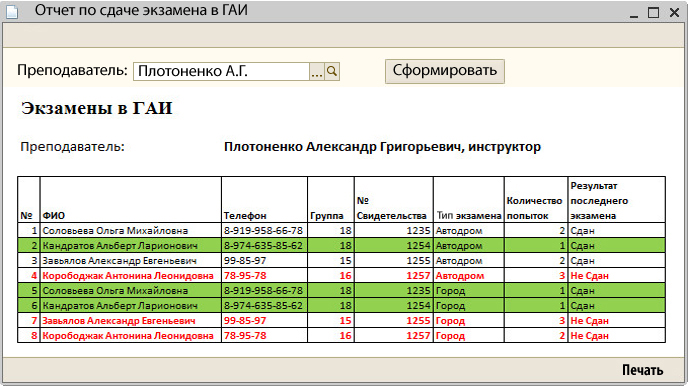Select the Группа column header
Viewport: 688px width, 386px height.
pos(331,200)
